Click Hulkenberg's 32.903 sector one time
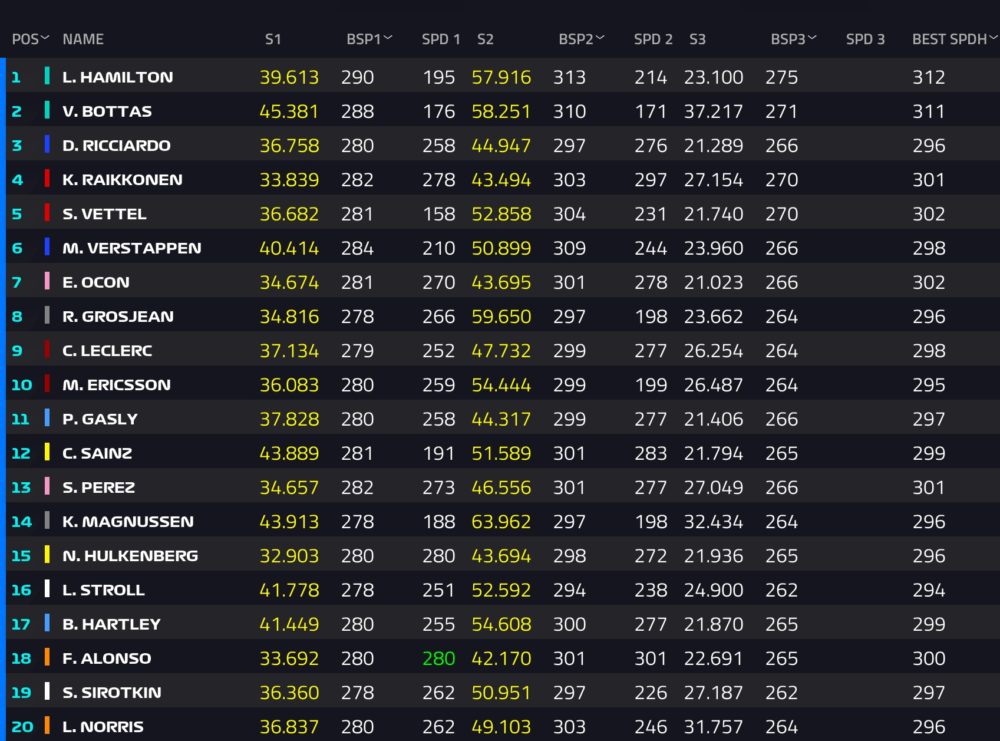The width and height of the screenshot is (1000, 741). 289,555
